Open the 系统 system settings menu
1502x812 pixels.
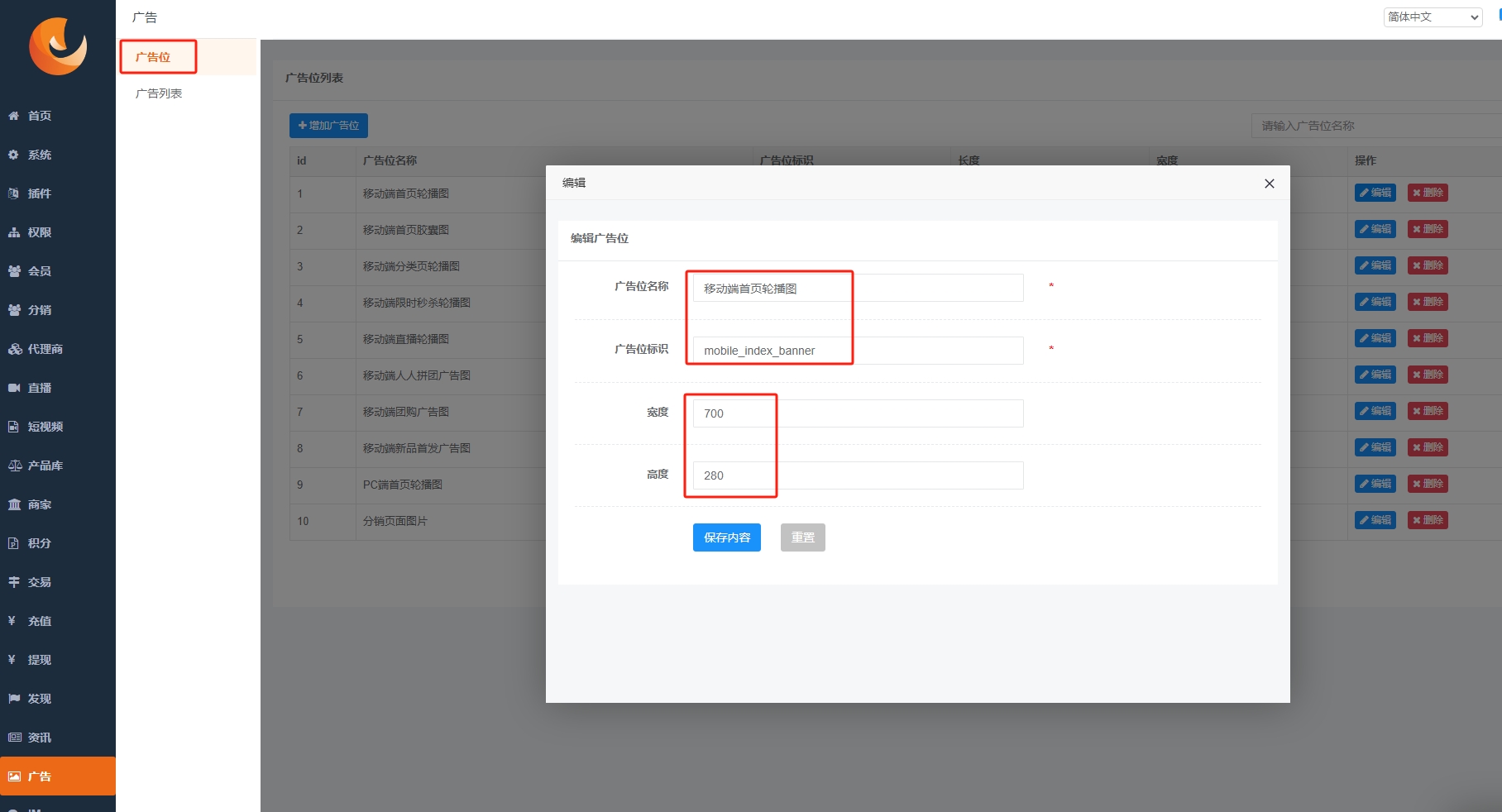pyautogui.click(x=58, y=155)
